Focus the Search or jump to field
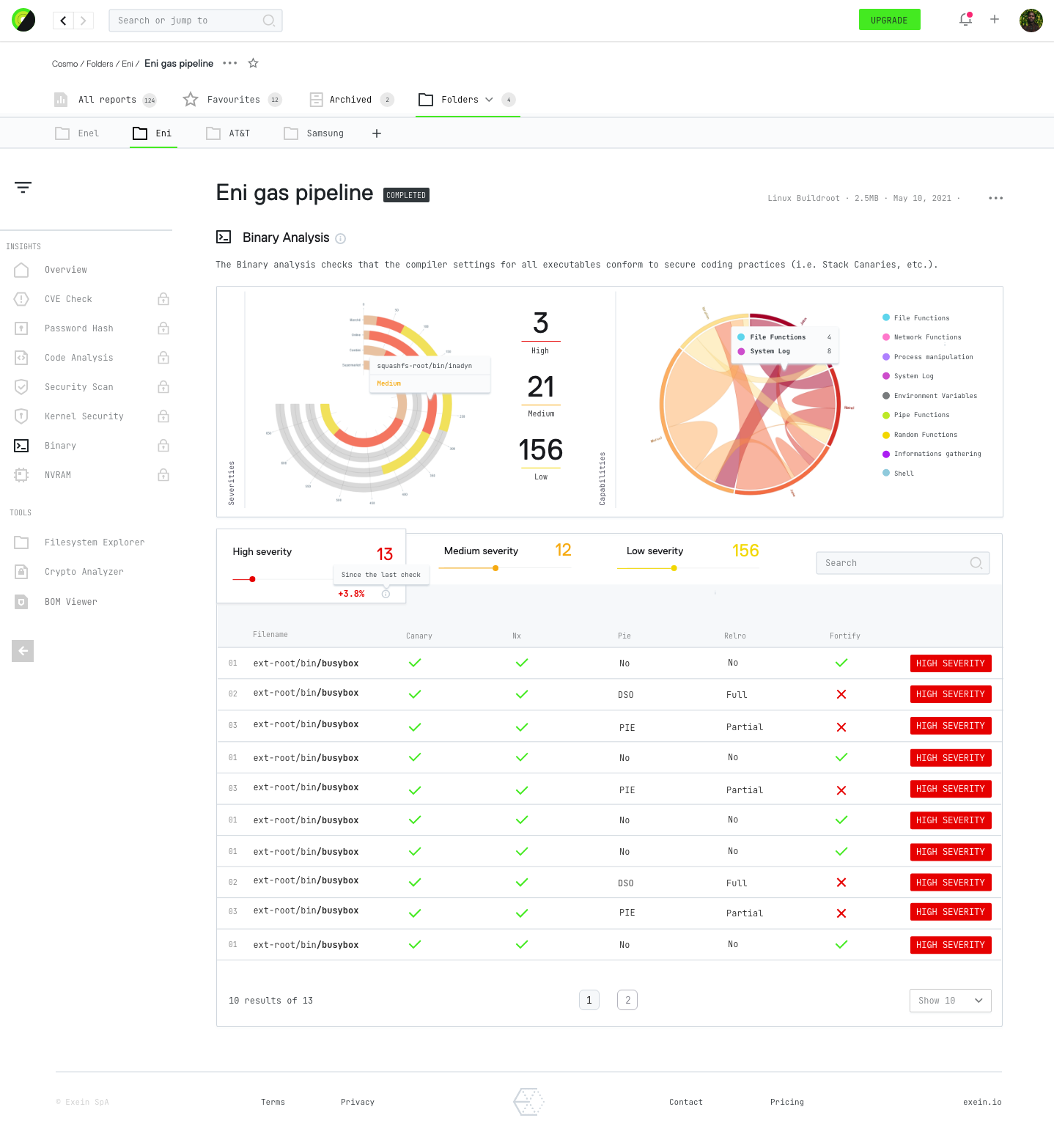Viewport: 1054px width, 1148px height. click(195, 21)
